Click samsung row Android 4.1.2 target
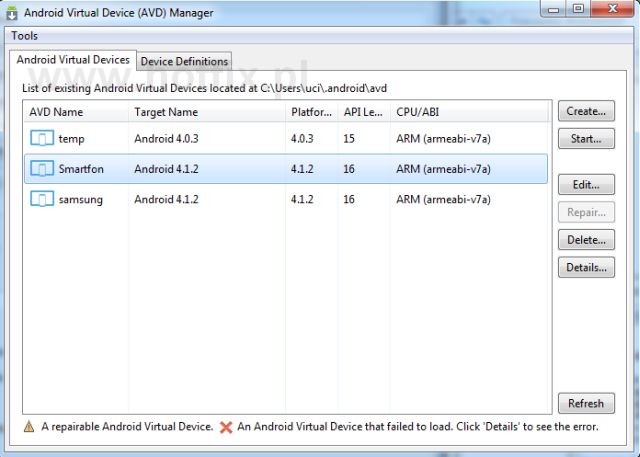 (166, 200)
